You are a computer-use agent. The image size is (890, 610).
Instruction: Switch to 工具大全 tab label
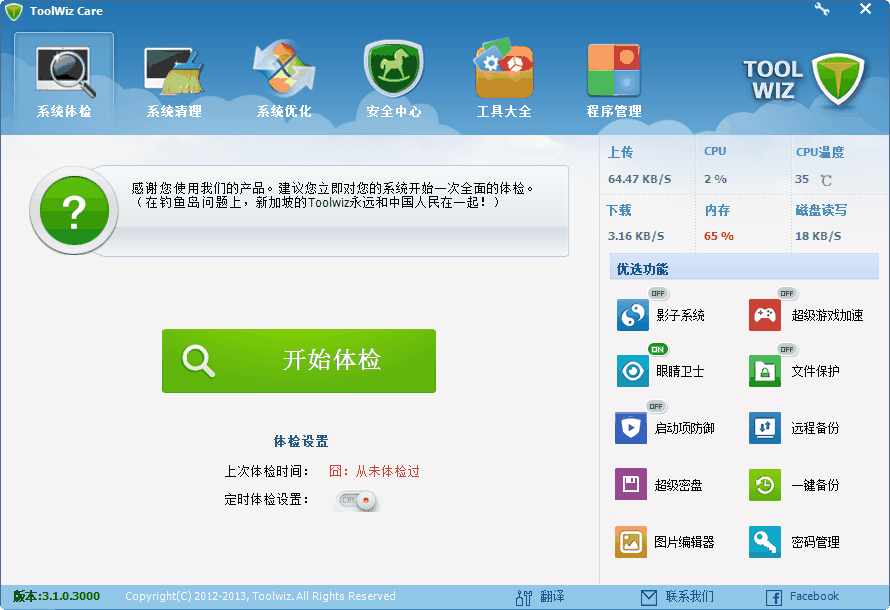(x=504, y=111)
